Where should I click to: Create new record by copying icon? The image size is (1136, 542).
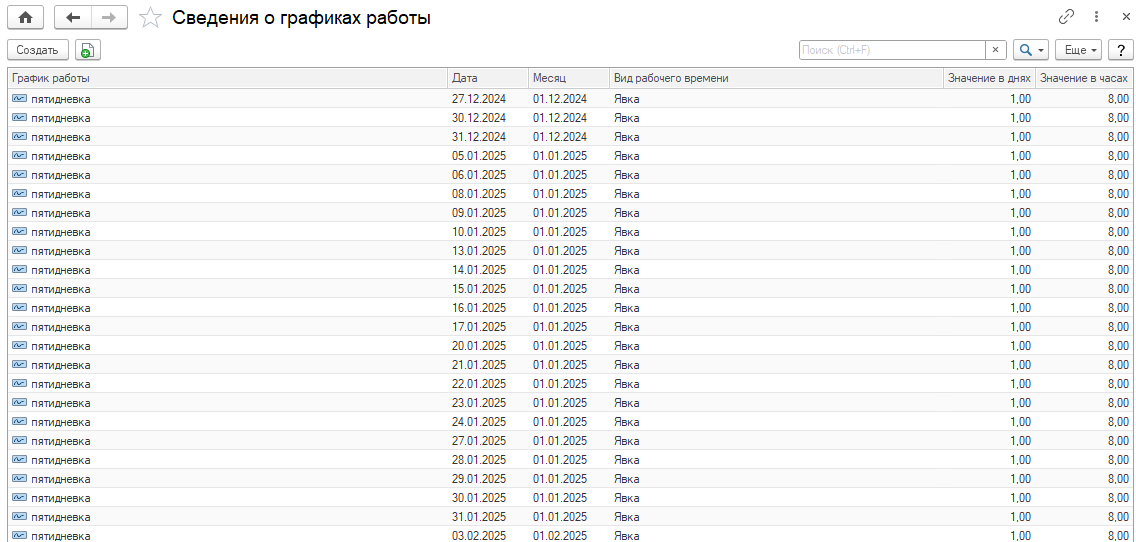point(88,50)
